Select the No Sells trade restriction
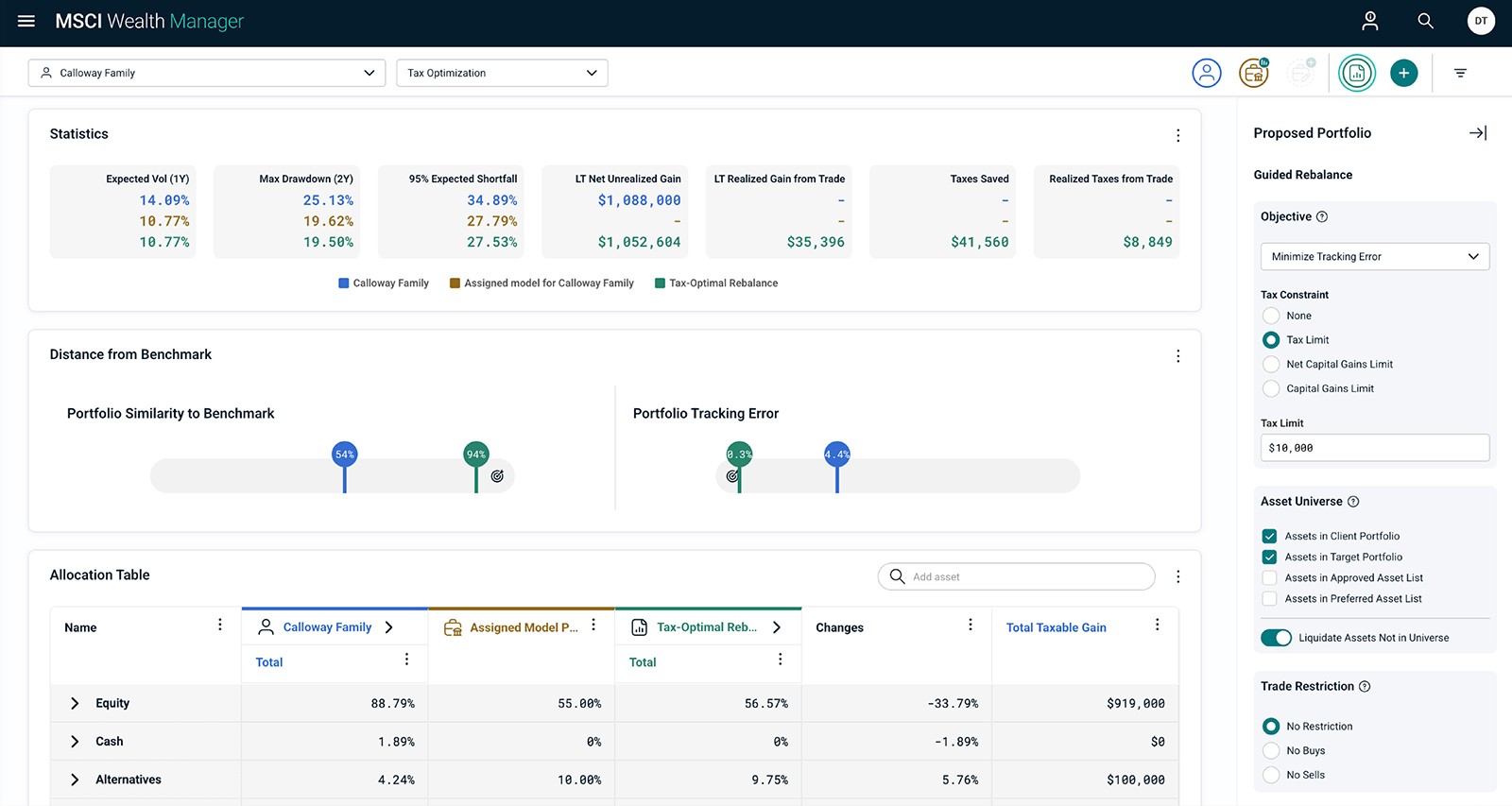 tap(1271, 776)
